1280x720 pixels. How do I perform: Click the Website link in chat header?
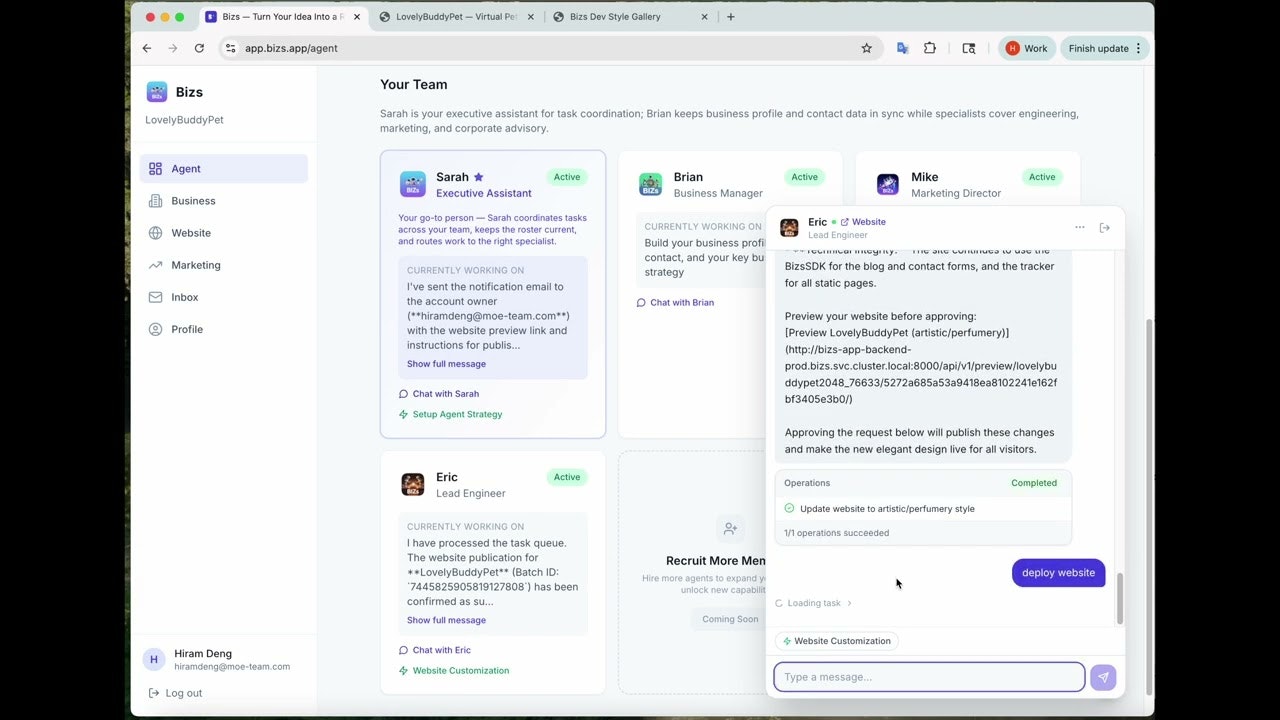863,222
